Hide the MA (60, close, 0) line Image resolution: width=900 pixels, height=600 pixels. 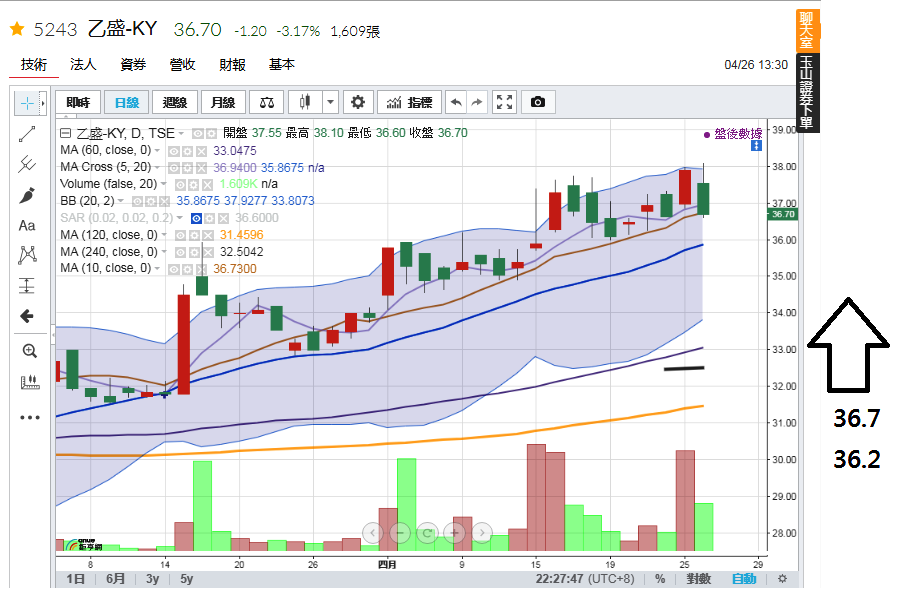(x=173, y=152)
